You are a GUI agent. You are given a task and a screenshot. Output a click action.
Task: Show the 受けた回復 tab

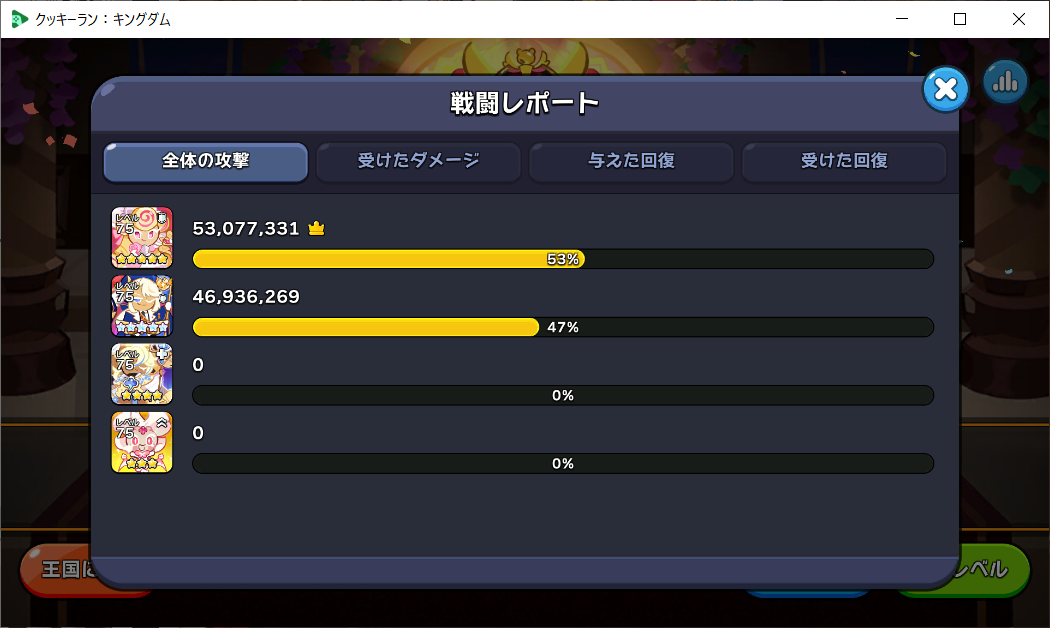coord(844,161)
